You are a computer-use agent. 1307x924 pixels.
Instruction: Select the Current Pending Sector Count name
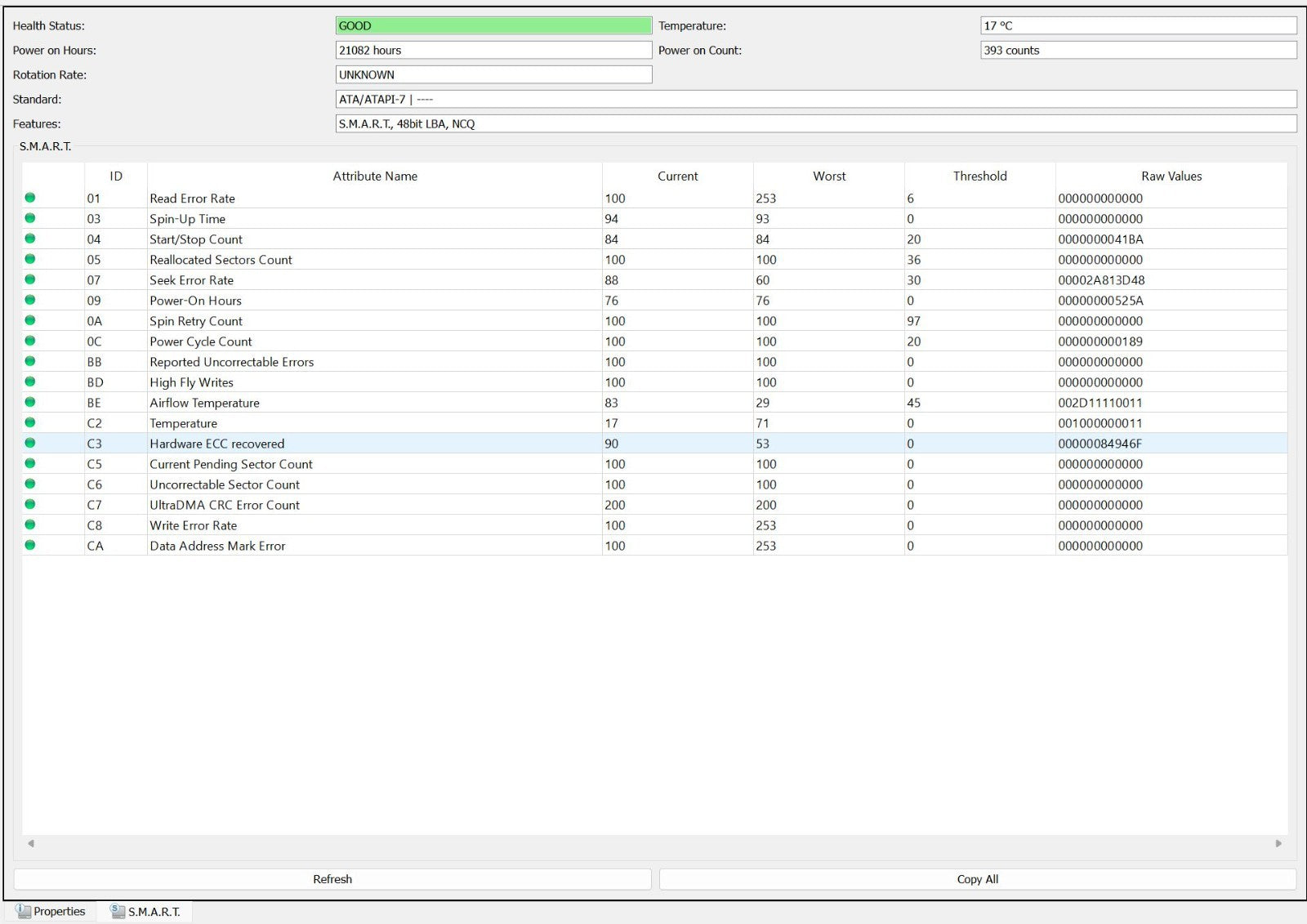[231, 464]
